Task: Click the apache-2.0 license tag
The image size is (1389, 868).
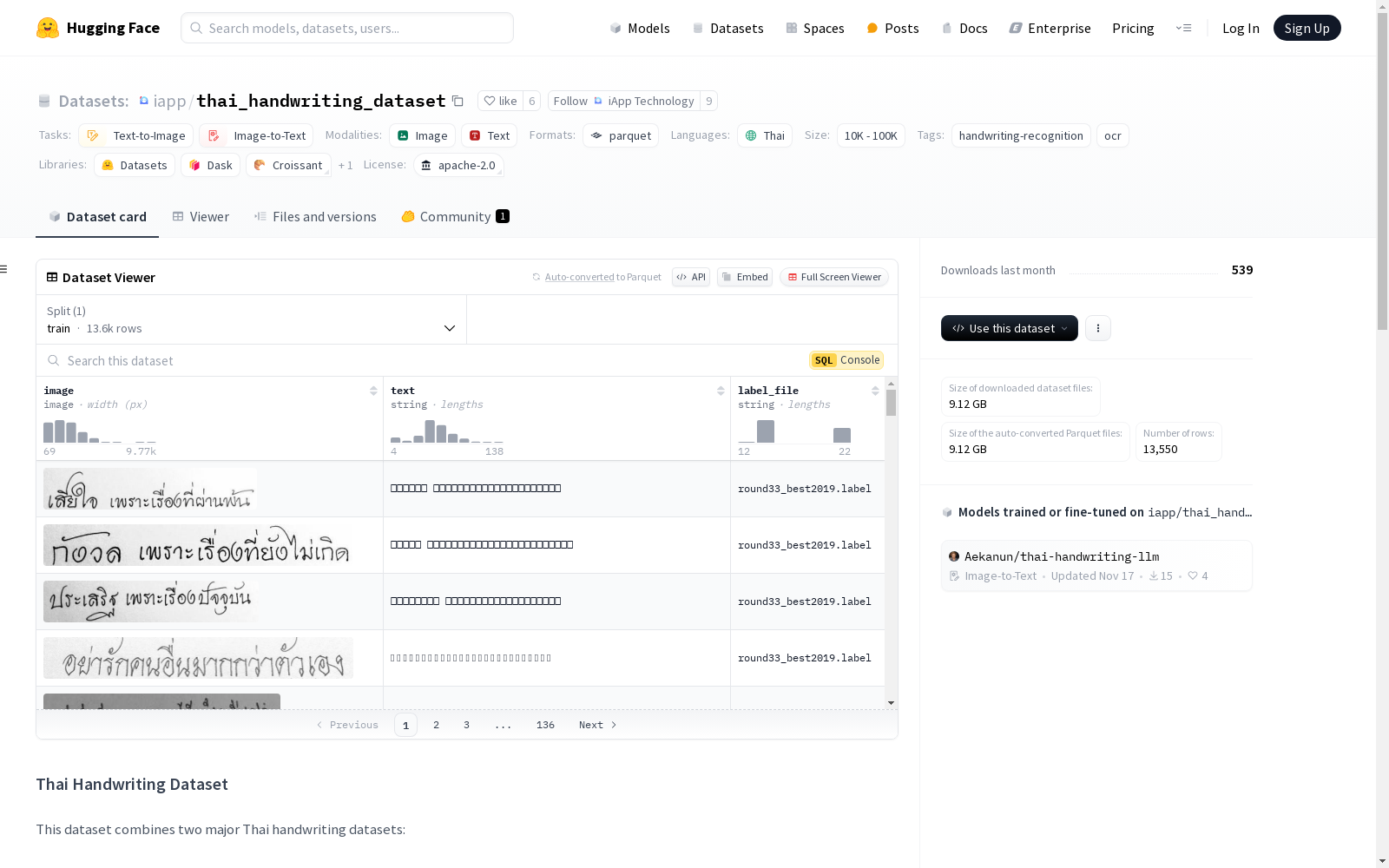Action: point(458,165)
